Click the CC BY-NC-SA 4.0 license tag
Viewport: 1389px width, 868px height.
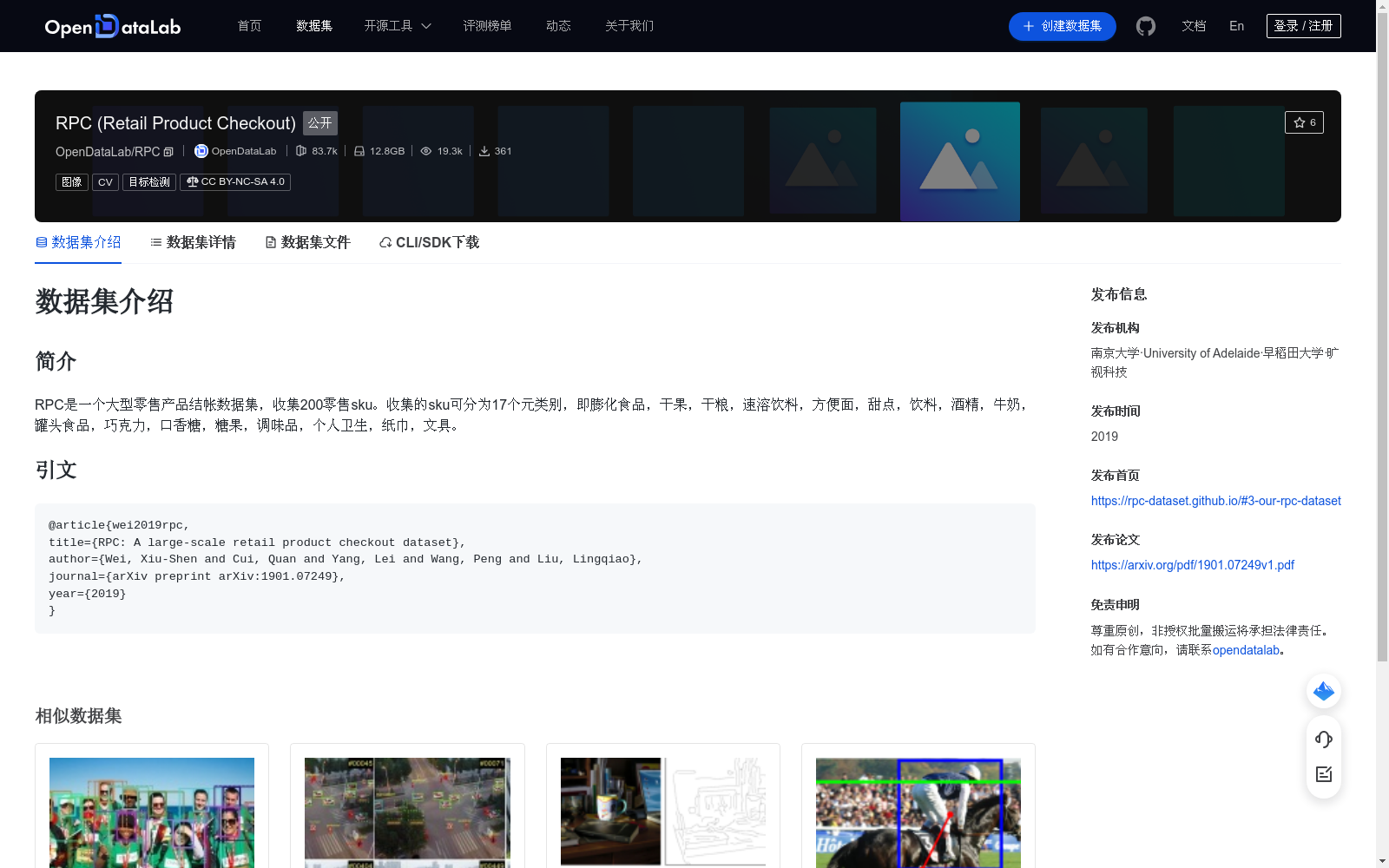235,182
